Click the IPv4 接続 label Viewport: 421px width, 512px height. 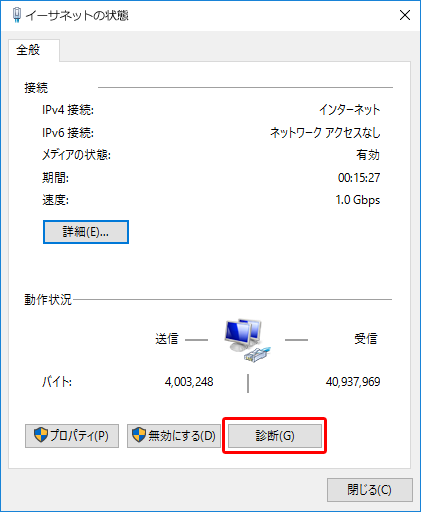point(68,110)
